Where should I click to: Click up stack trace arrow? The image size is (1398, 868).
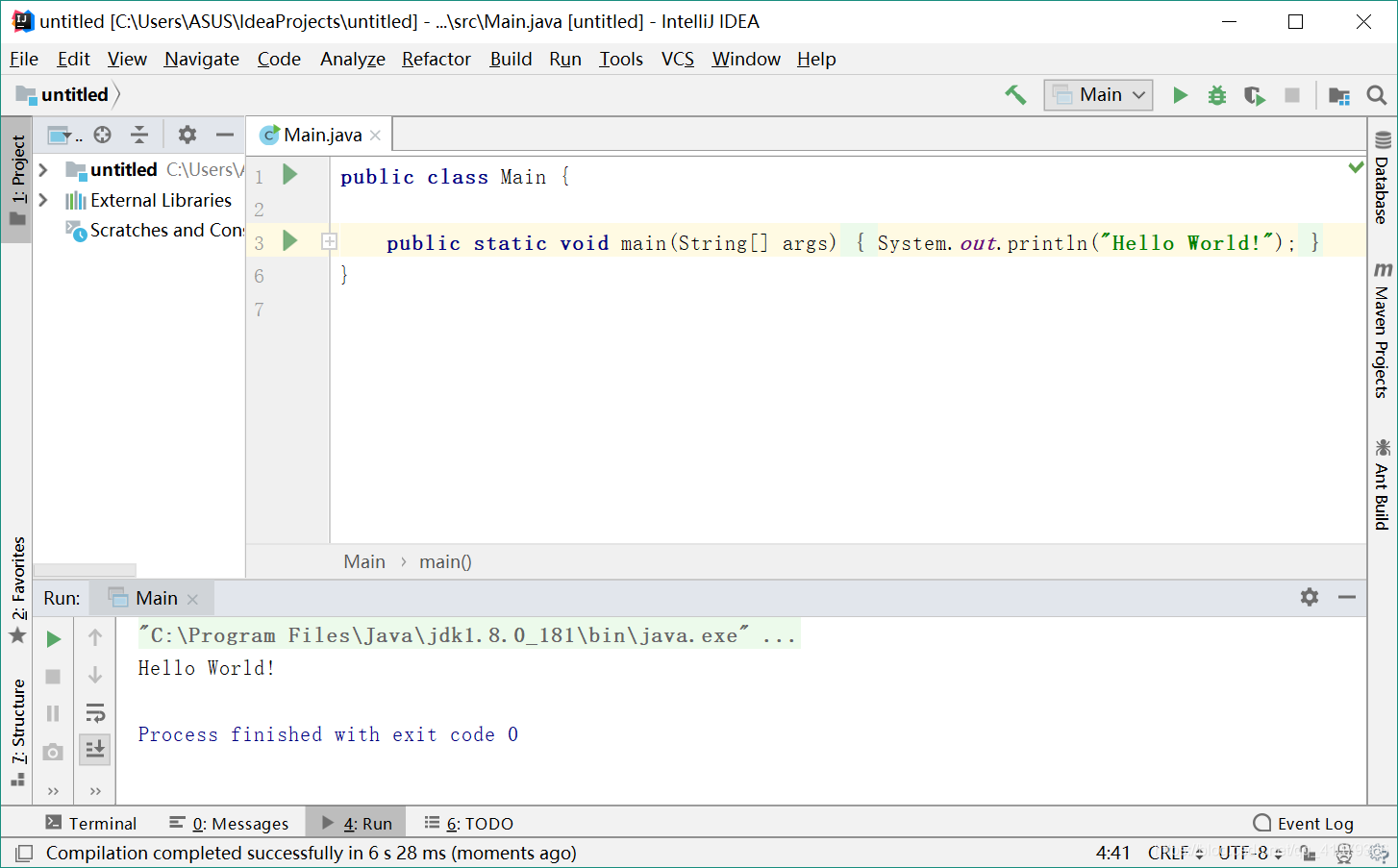tap(95, 637)
